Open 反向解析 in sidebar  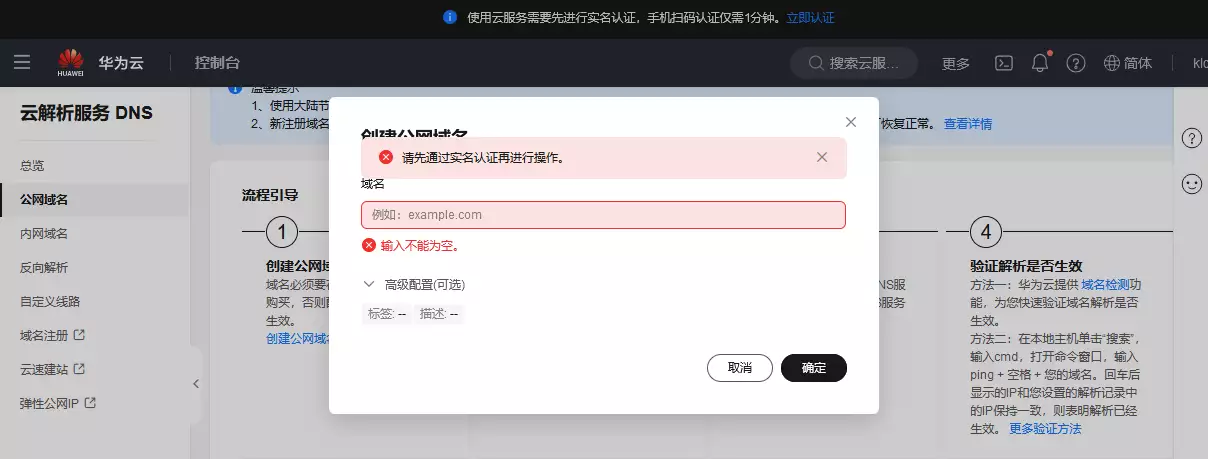[x=44, y=268]
